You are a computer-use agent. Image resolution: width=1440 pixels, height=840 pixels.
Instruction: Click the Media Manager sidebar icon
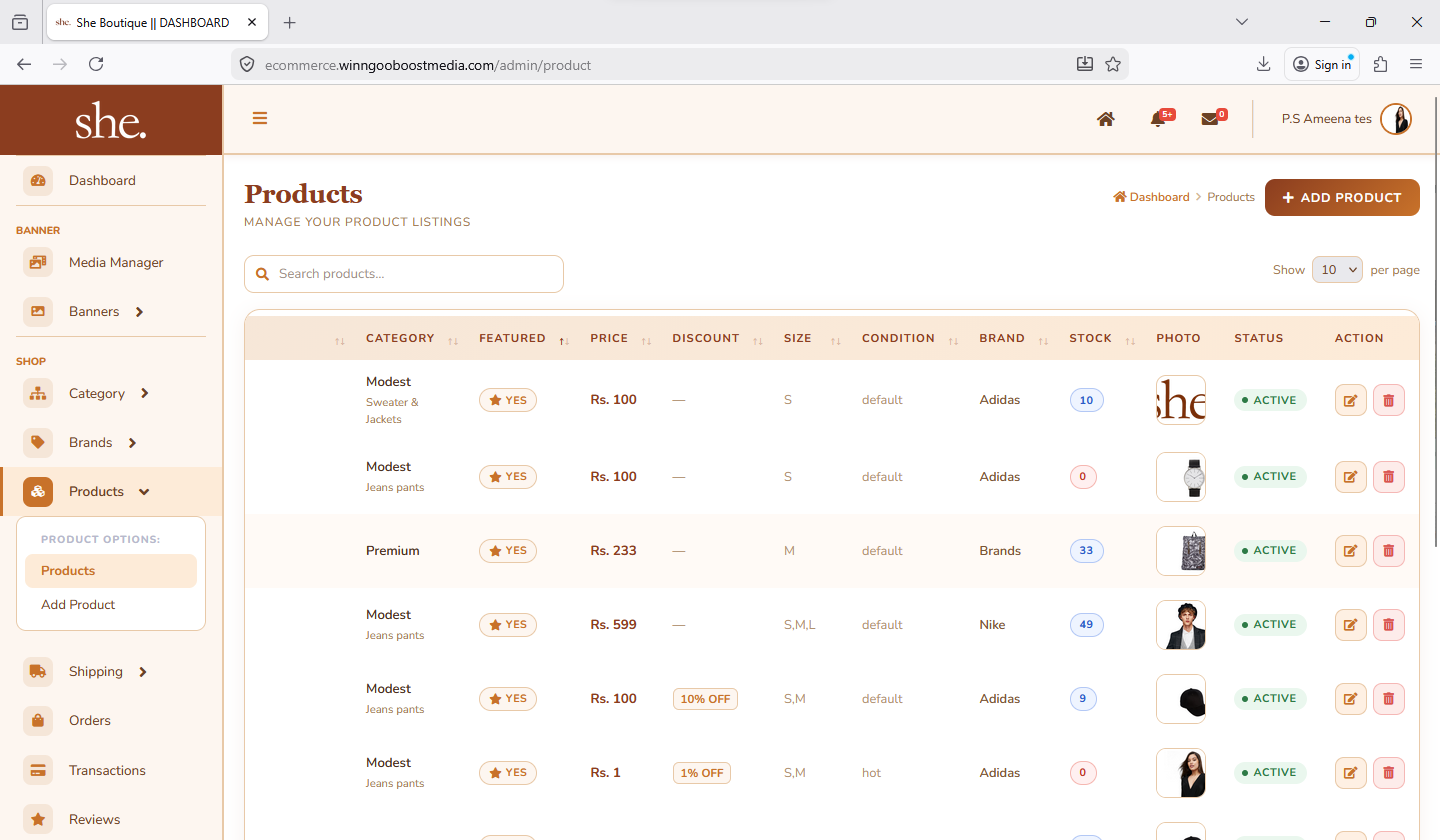tap(38, 263)
